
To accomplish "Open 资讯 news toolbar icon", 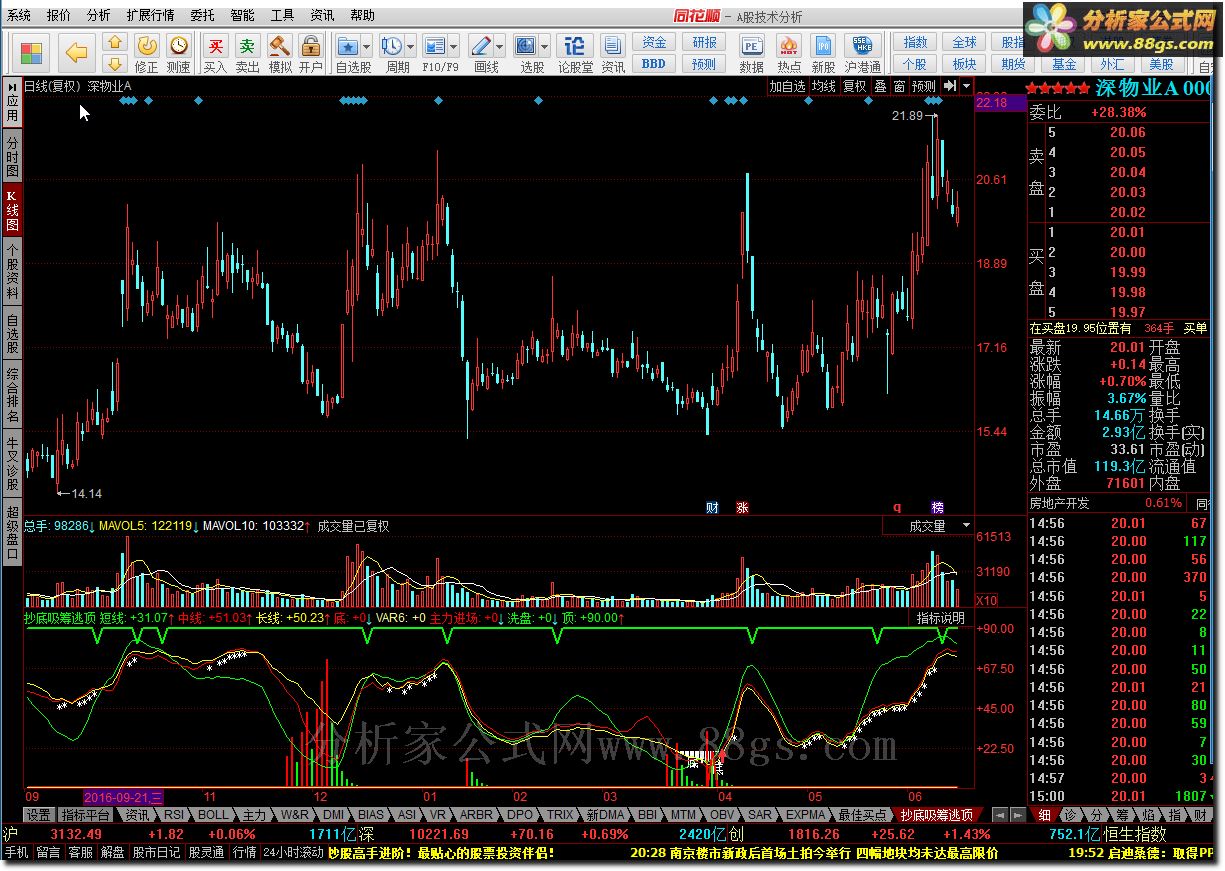I will 613,53.
